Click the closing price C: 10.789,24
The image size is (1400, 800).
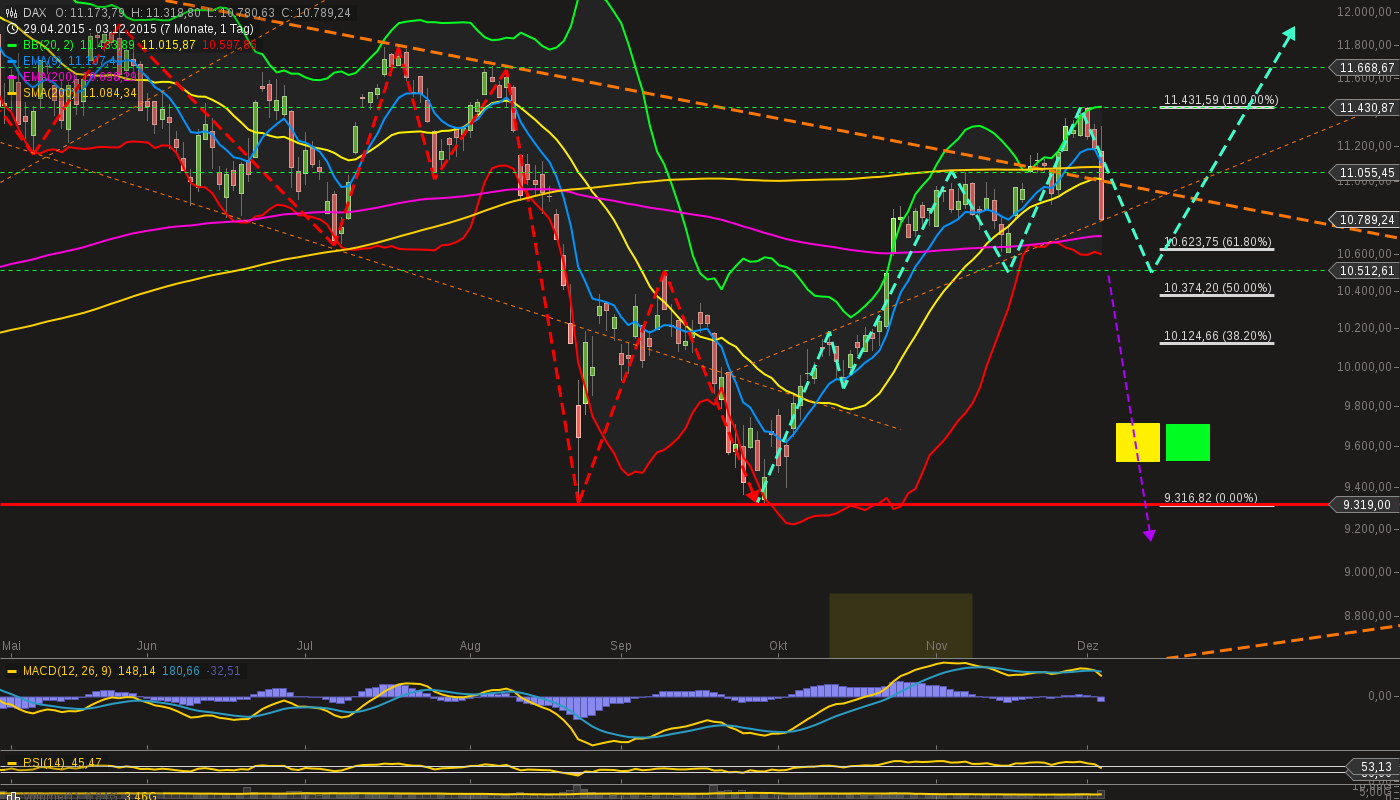click(316, 13)
